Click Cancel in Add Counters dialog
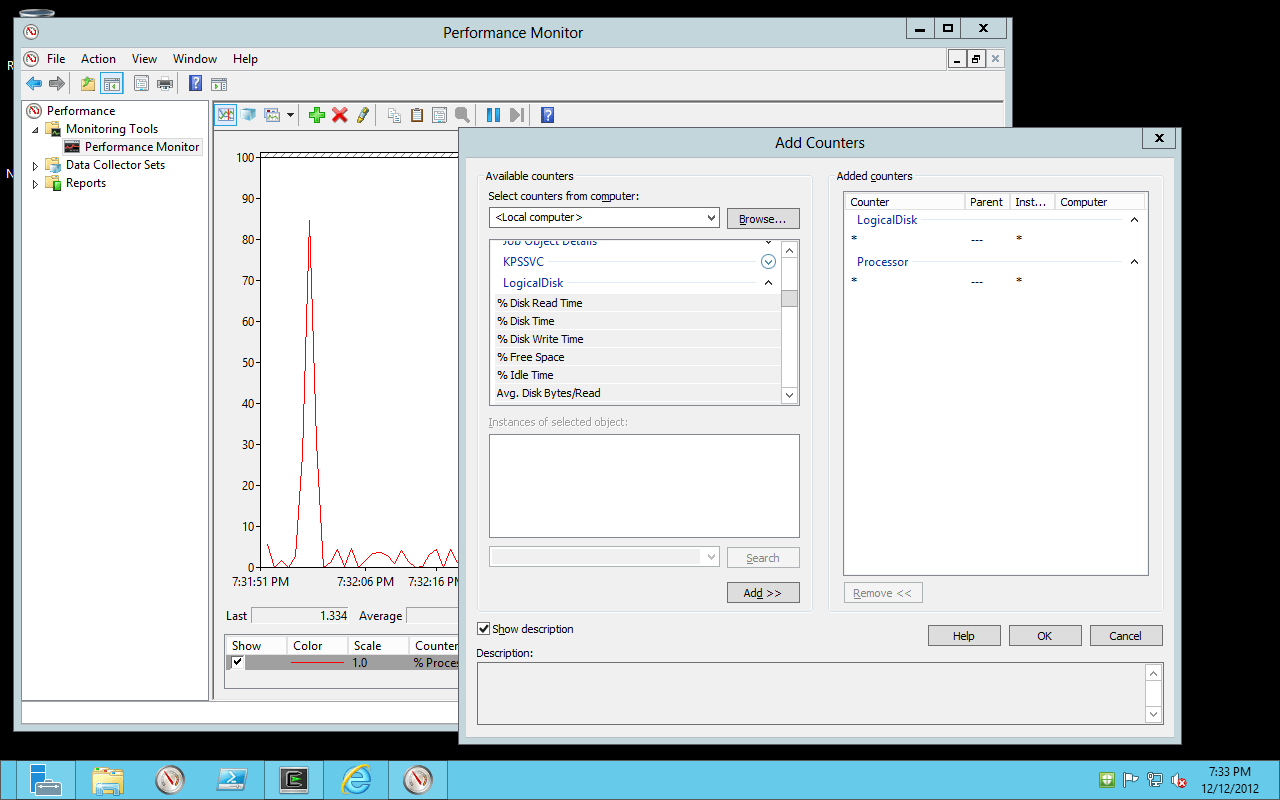Screen dimensions: 1280x800 pyautogui.click(x=1125, y=636)
